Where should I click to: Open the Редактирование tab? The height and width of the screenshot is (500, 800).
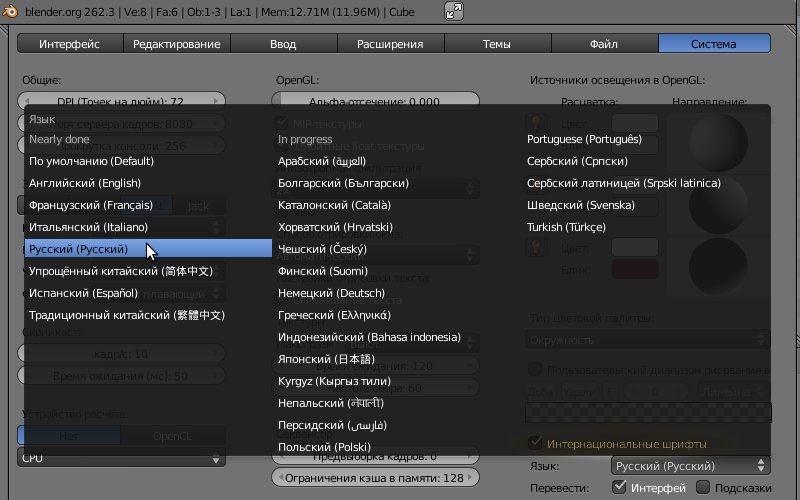[176, 44]
